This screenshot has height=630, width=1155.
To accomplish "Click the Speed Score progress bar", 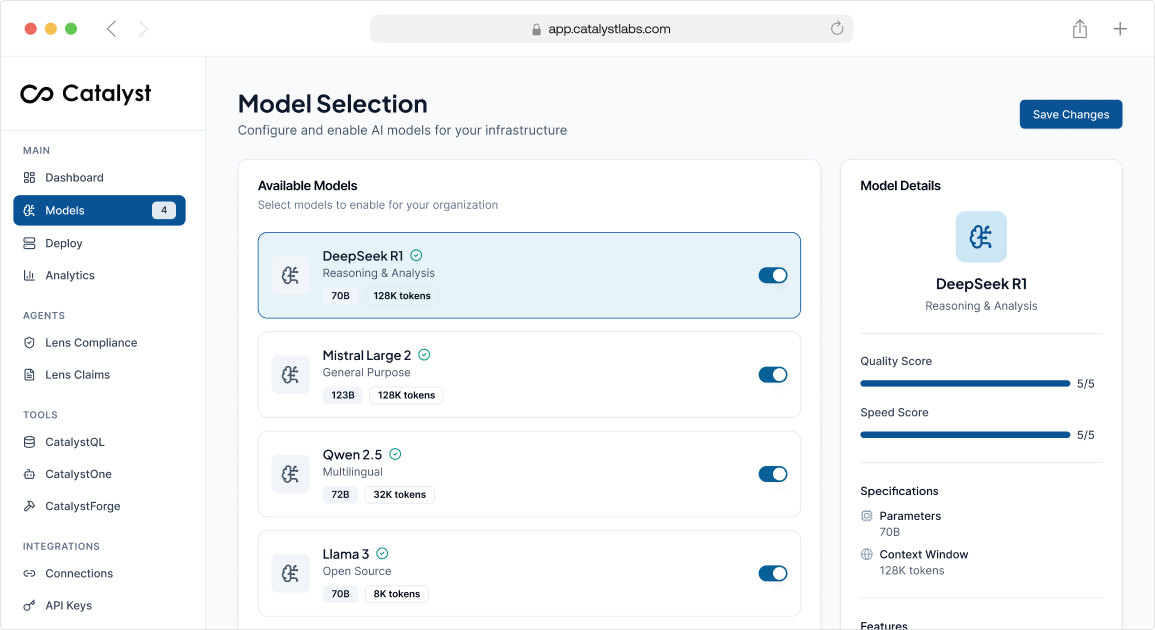I will [x=965, y=435].
